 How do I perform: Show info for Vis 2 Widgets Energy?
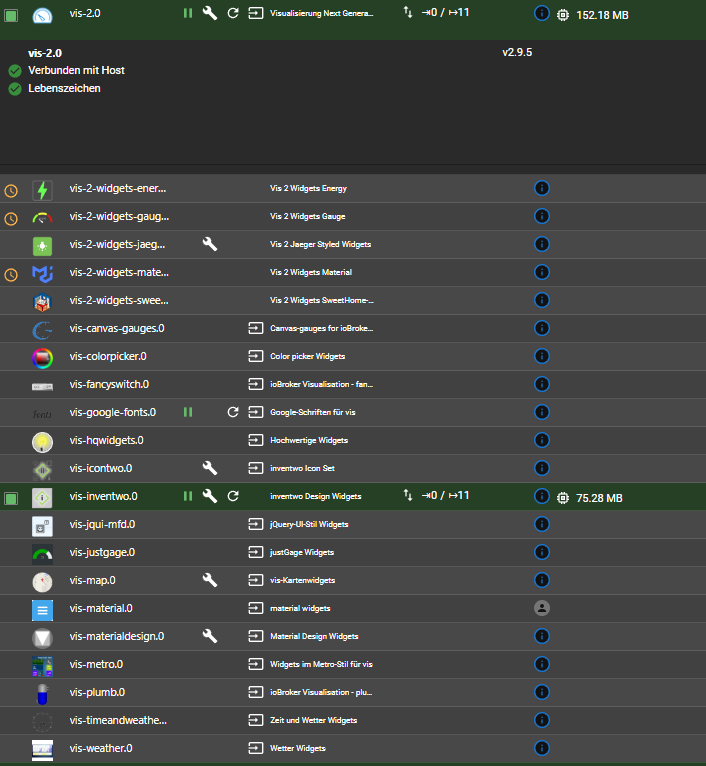pyautogui.click(x=541, y=188)
